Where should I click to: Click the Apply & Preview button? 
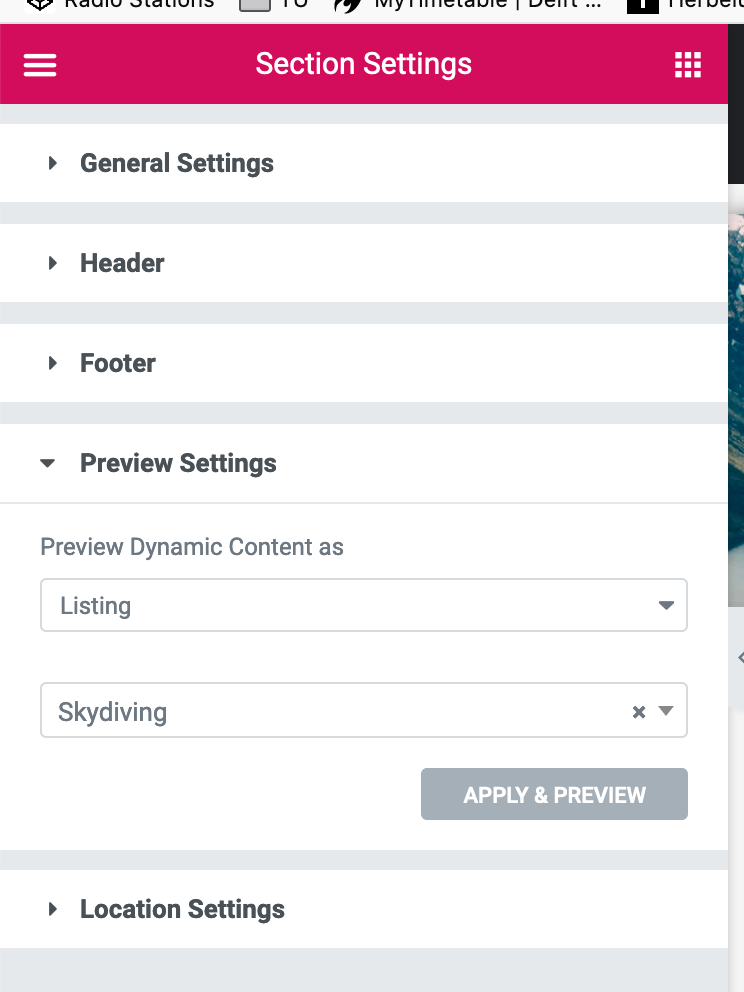tap(554, 794)
